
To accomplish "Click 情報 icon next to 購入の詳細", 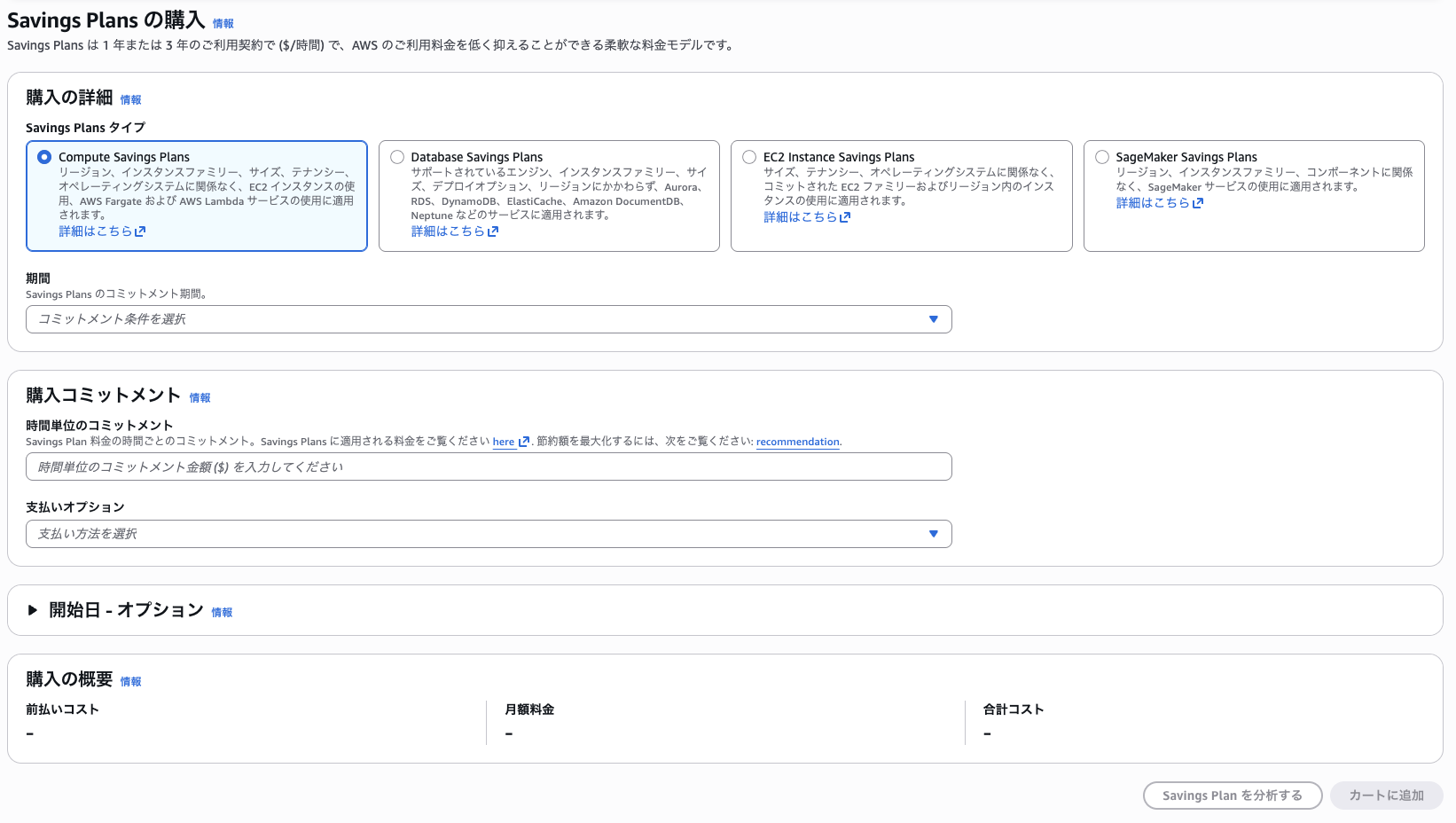I will pyautogui.click(x=129, y=99).
